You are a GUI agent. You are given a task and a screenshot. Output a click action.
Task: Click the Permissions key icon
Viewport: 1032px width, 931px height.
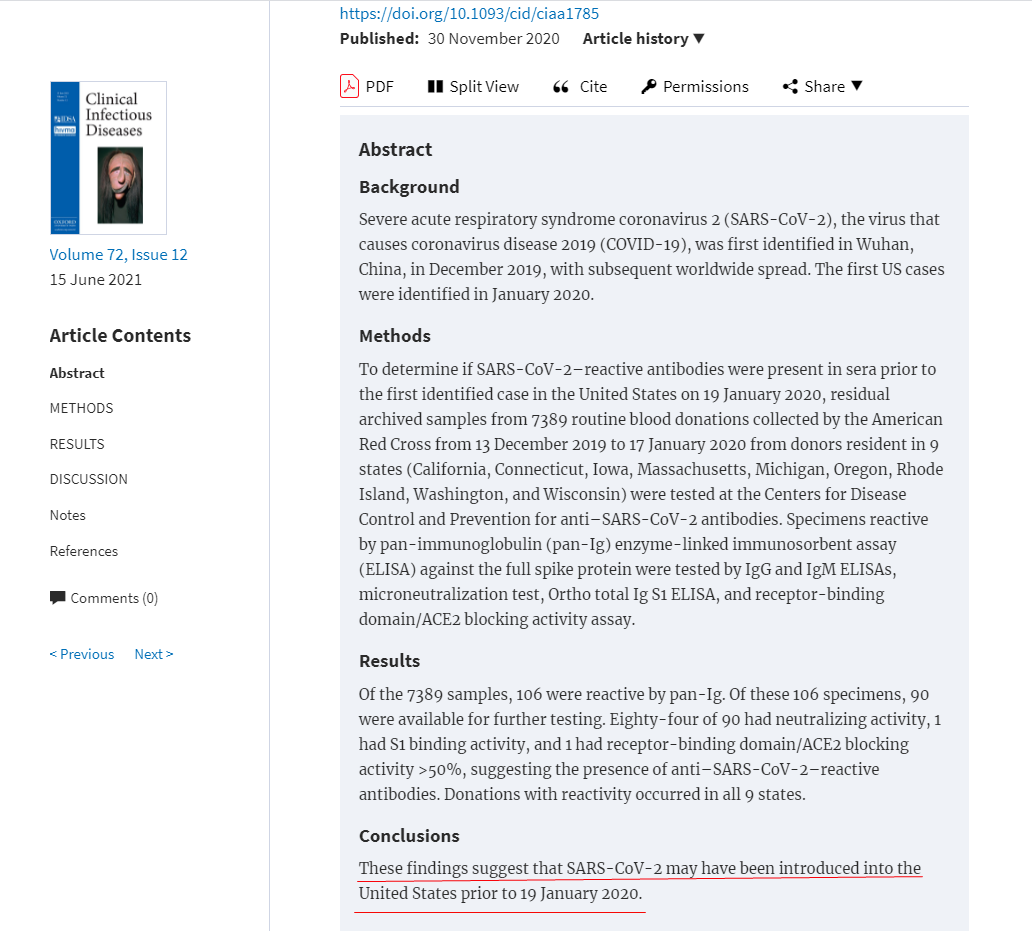[648, 87]
